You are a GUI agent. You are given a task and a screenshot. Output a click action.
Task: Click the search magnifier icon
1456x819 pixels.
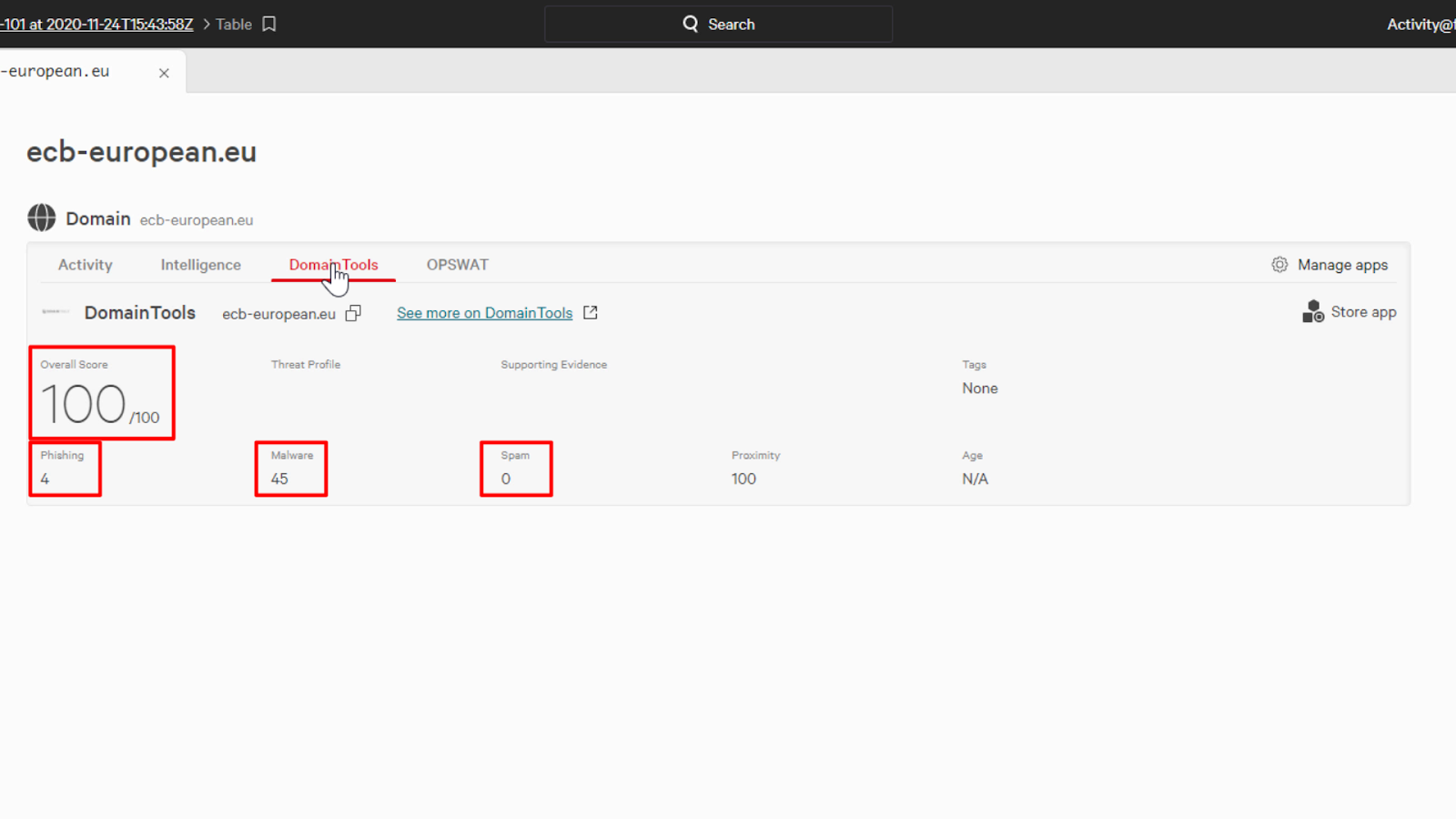point(691,24)
